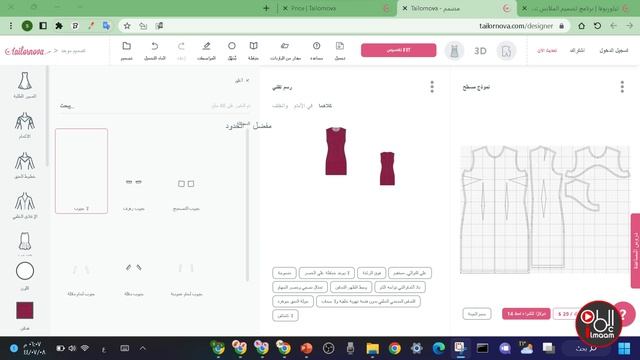Show only the back sketch view

280,106
